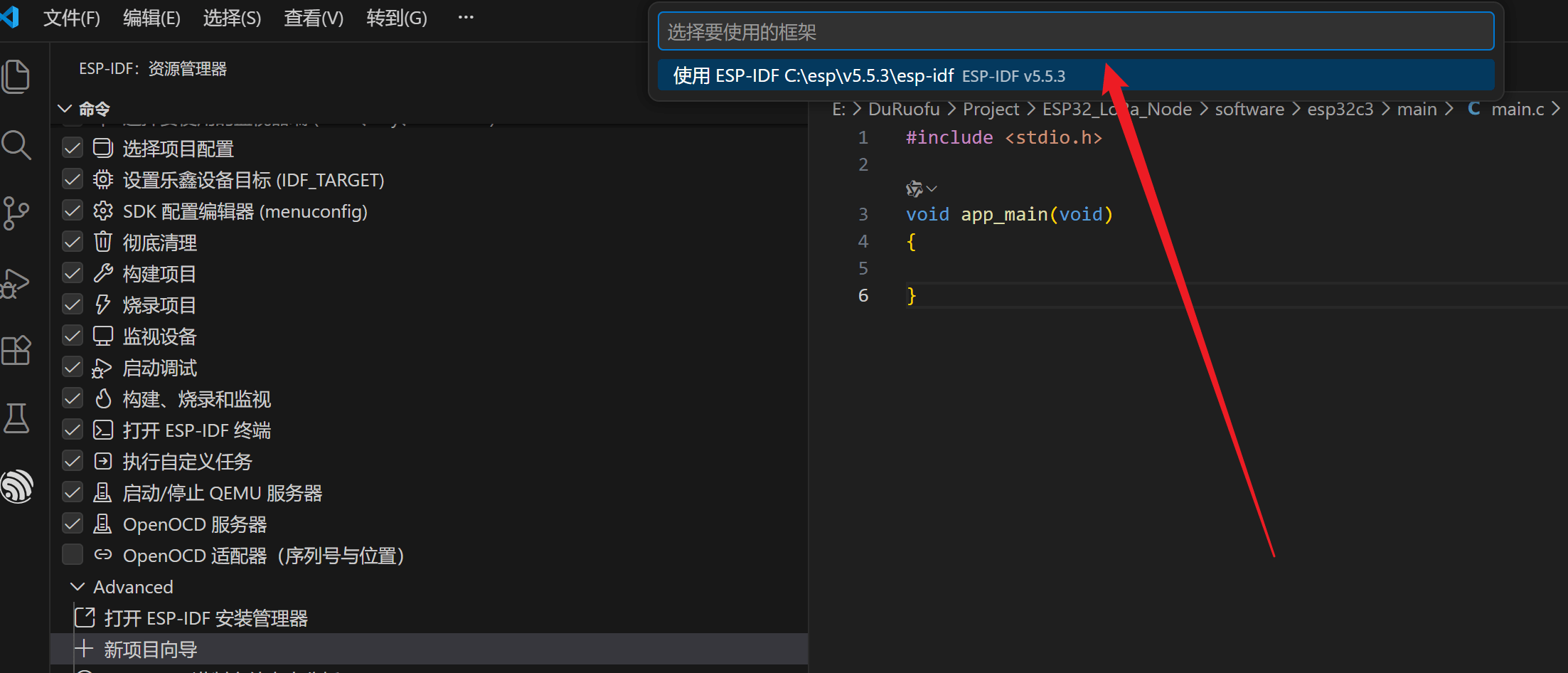This screenshot has width=1568, height=673.
Task: Open the 文件(F) menu
Action: tap(71, 18)
